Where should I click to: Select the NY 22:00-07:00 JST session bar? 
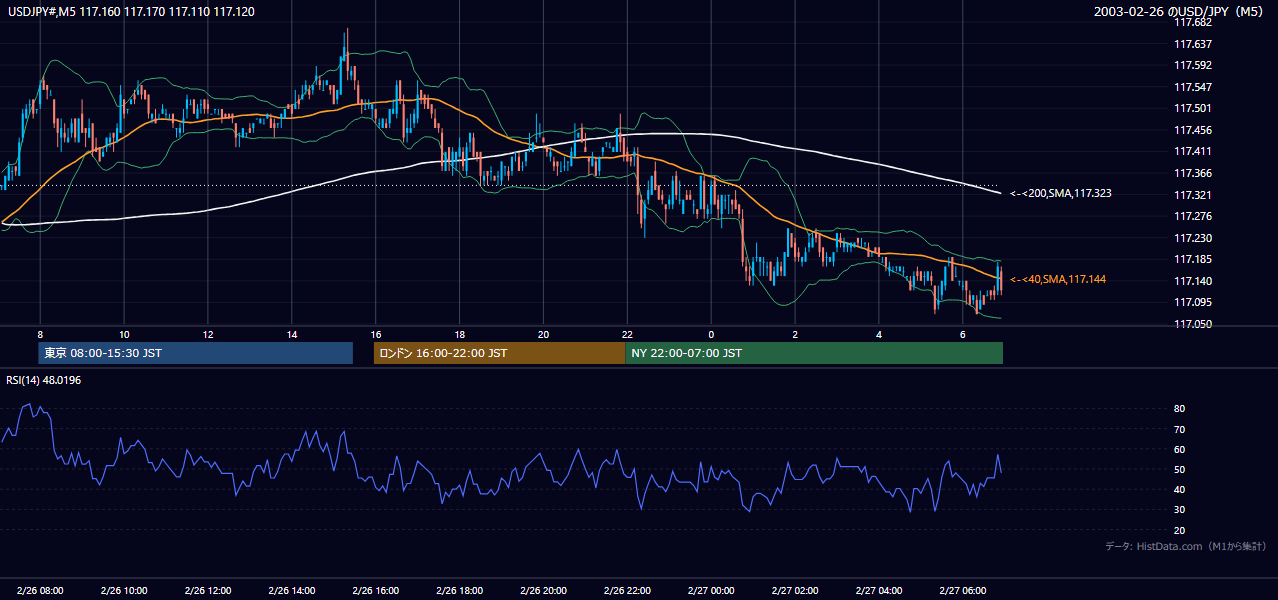point(814,353)
